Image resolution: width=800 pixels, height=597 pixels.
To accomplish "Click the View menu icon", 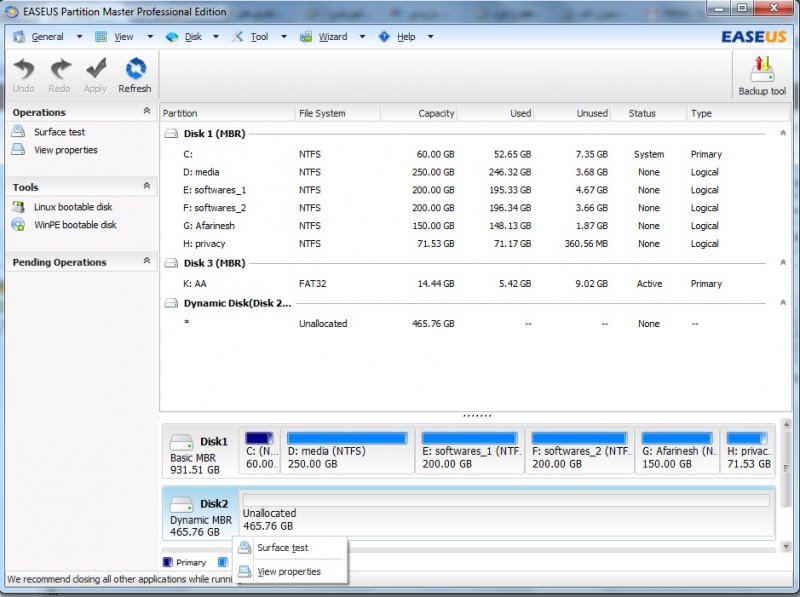I will (x=101, y=37).
